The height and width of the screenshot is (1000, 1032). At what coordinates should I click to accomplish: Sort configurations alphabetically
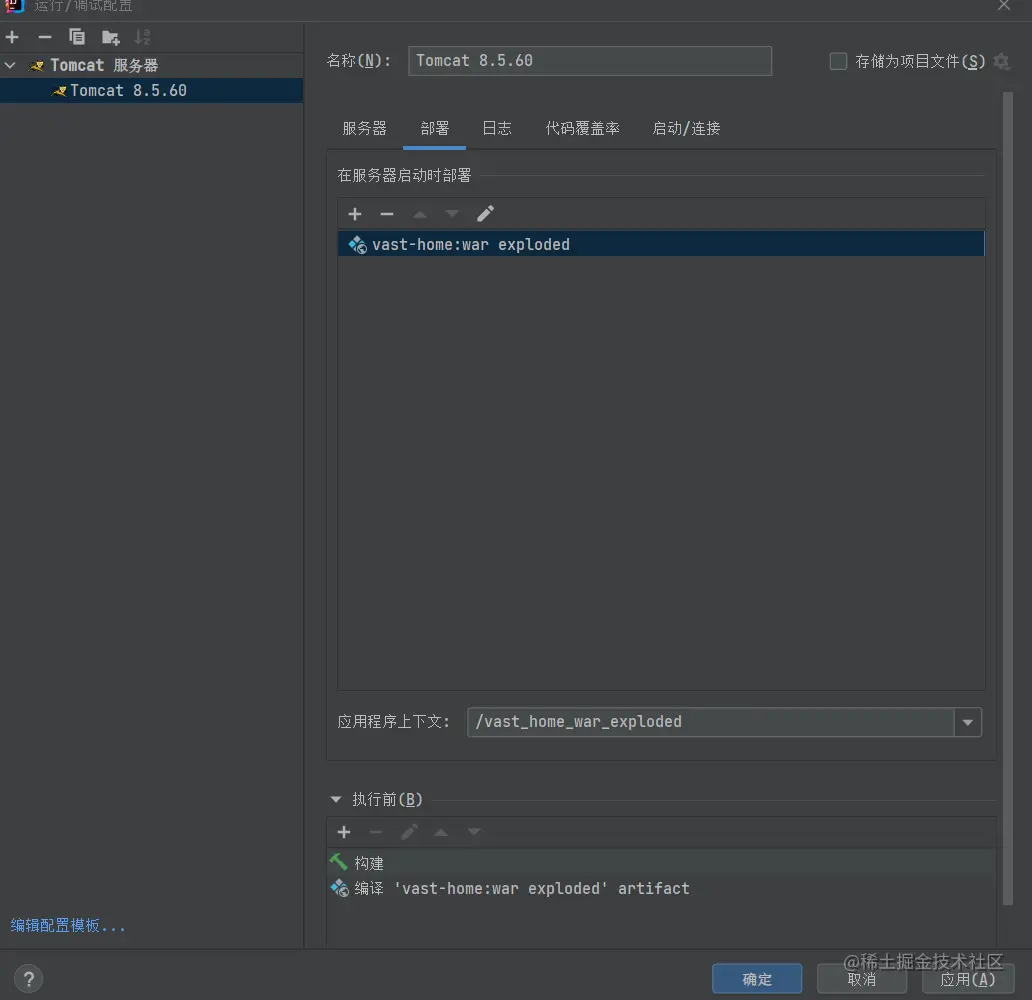[142, 37]
